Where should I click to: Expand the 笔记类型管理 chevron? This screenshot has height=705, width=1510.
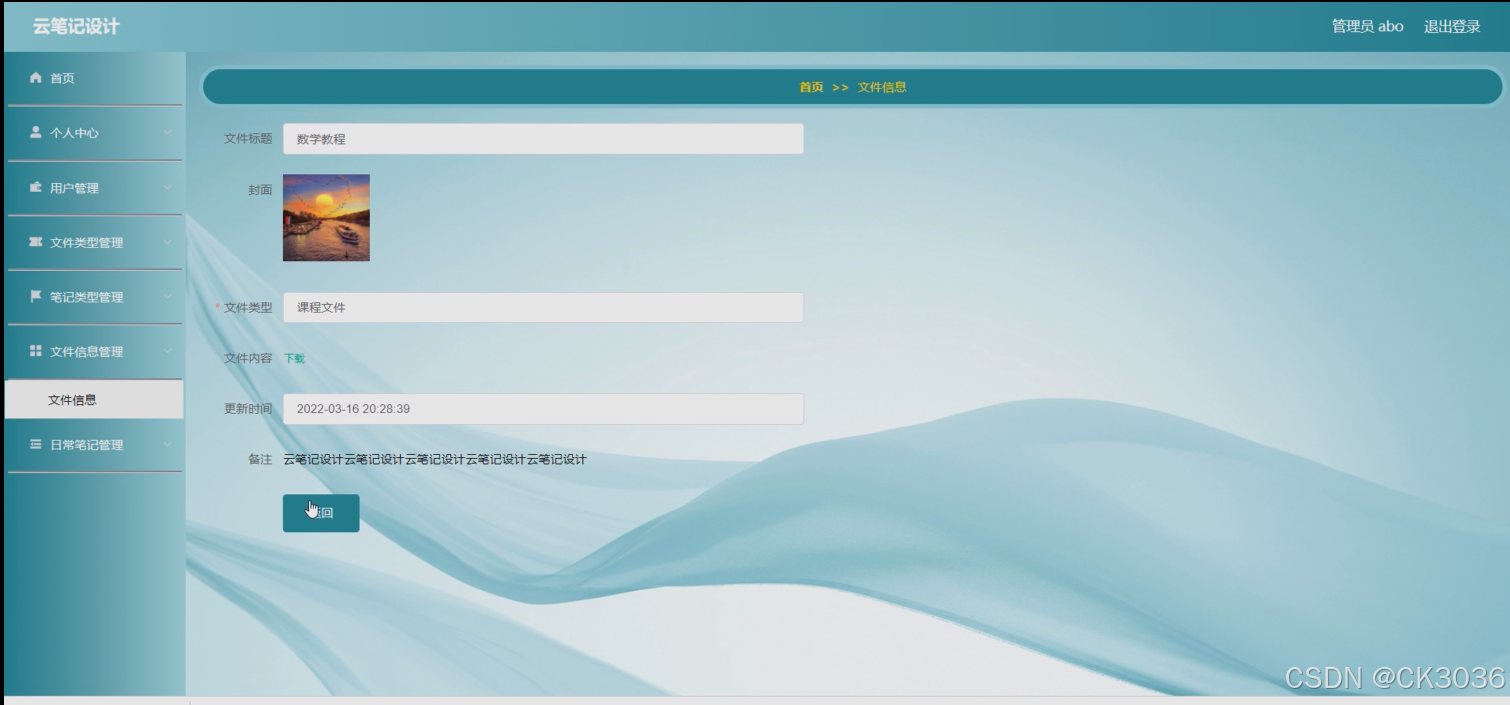(x=167, y=297)
